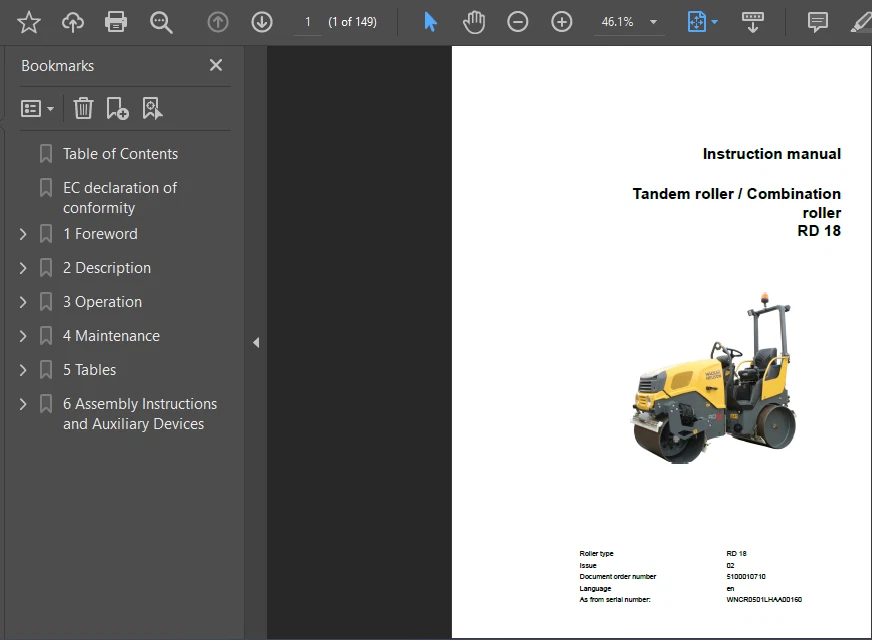Zoom in using the plus icon

561,21
